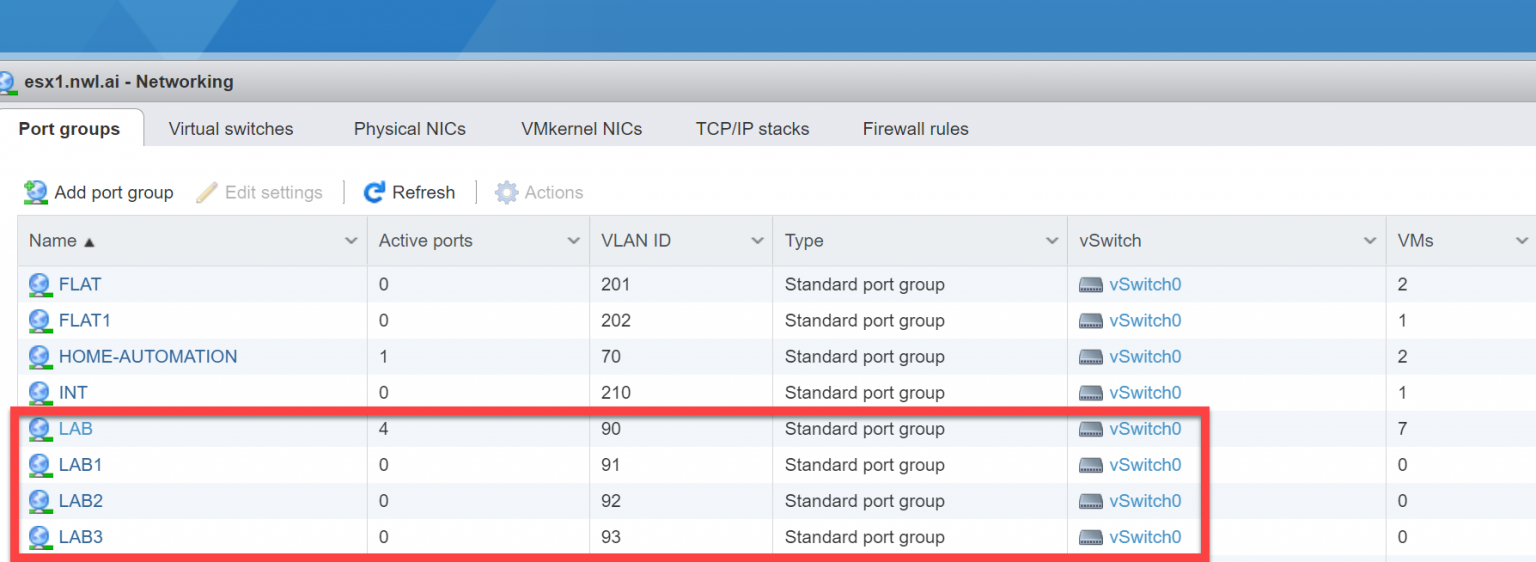The width and height of the screenshot is (1536, 562).
Task: Open vSwitch0 link in the LAB3 row
Action: pyautogui.click(x=1145, y=537)
